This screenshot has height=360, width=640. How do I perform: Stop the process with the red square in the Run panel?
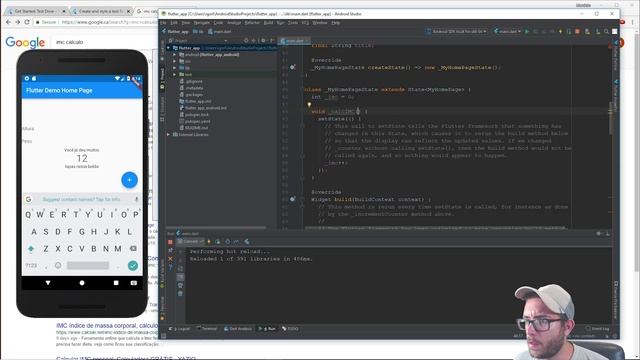tap(170, 242)
